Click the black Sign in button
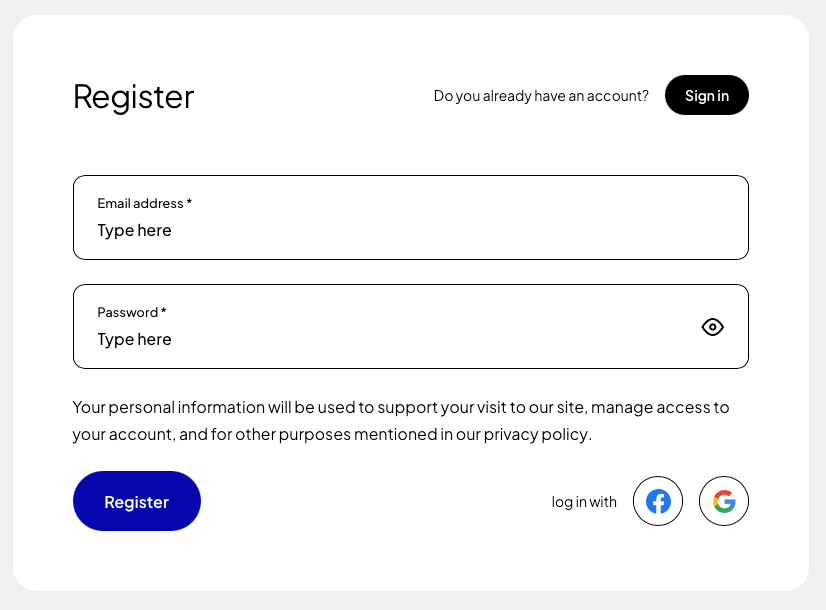 pos(706,95)
